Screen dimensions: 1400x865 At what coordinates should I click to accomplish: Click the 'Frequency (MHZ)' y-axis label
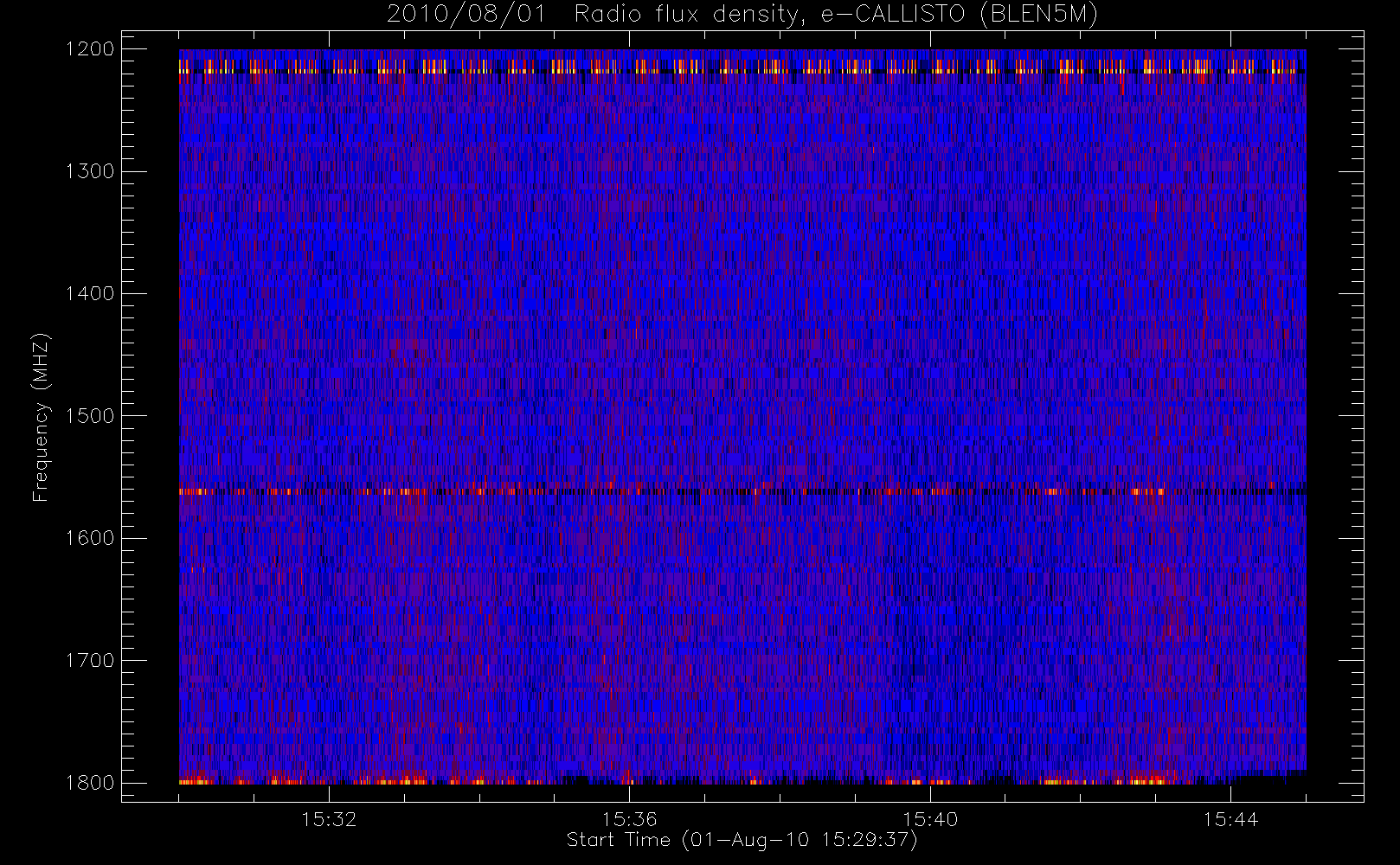41,417
